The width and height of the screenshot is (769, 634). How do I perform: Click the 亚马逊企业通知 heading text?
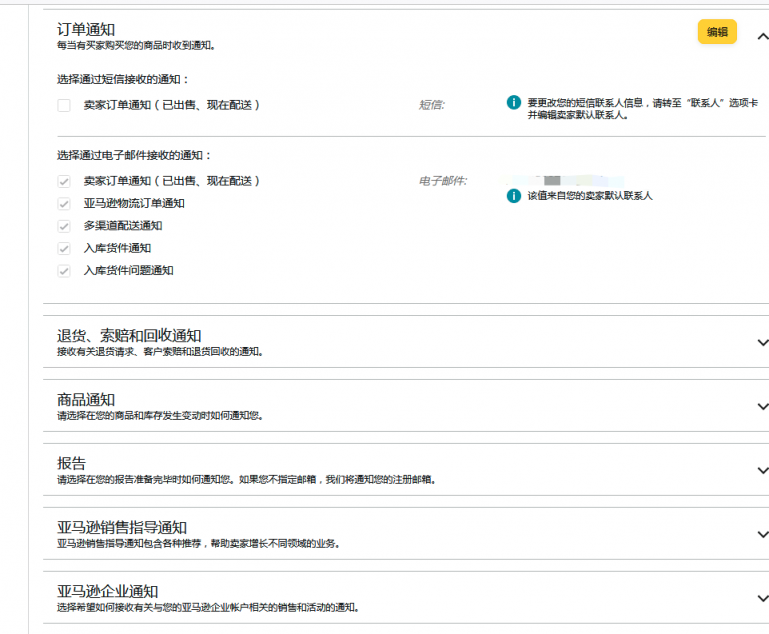pos(107,591)
